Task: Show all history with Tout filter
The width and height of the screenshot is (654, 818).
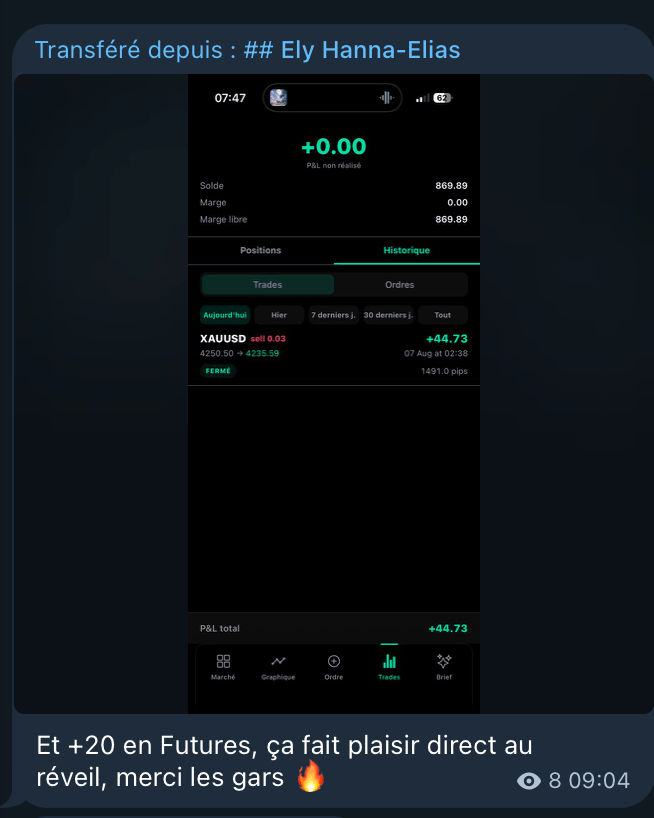Action: coord(443,315)
